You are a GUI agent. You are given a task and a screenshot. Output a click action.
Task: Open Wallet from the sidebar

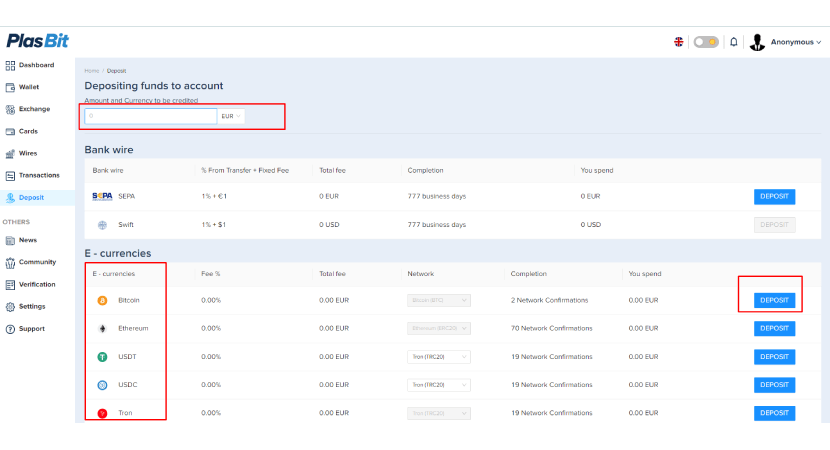(29, 87)
